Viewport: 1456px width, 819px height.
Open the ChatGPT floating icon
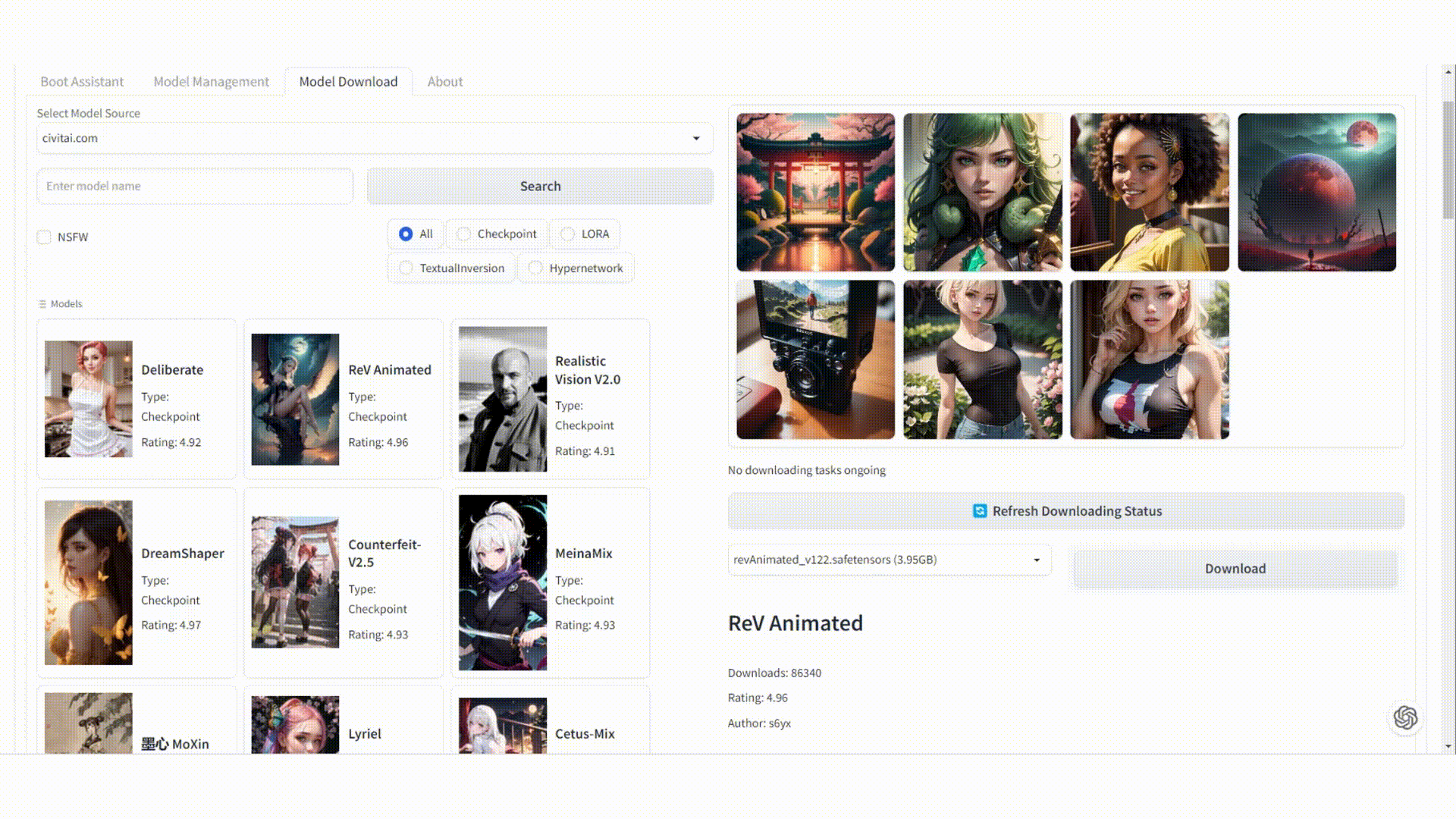click(x=1405, y=717)
